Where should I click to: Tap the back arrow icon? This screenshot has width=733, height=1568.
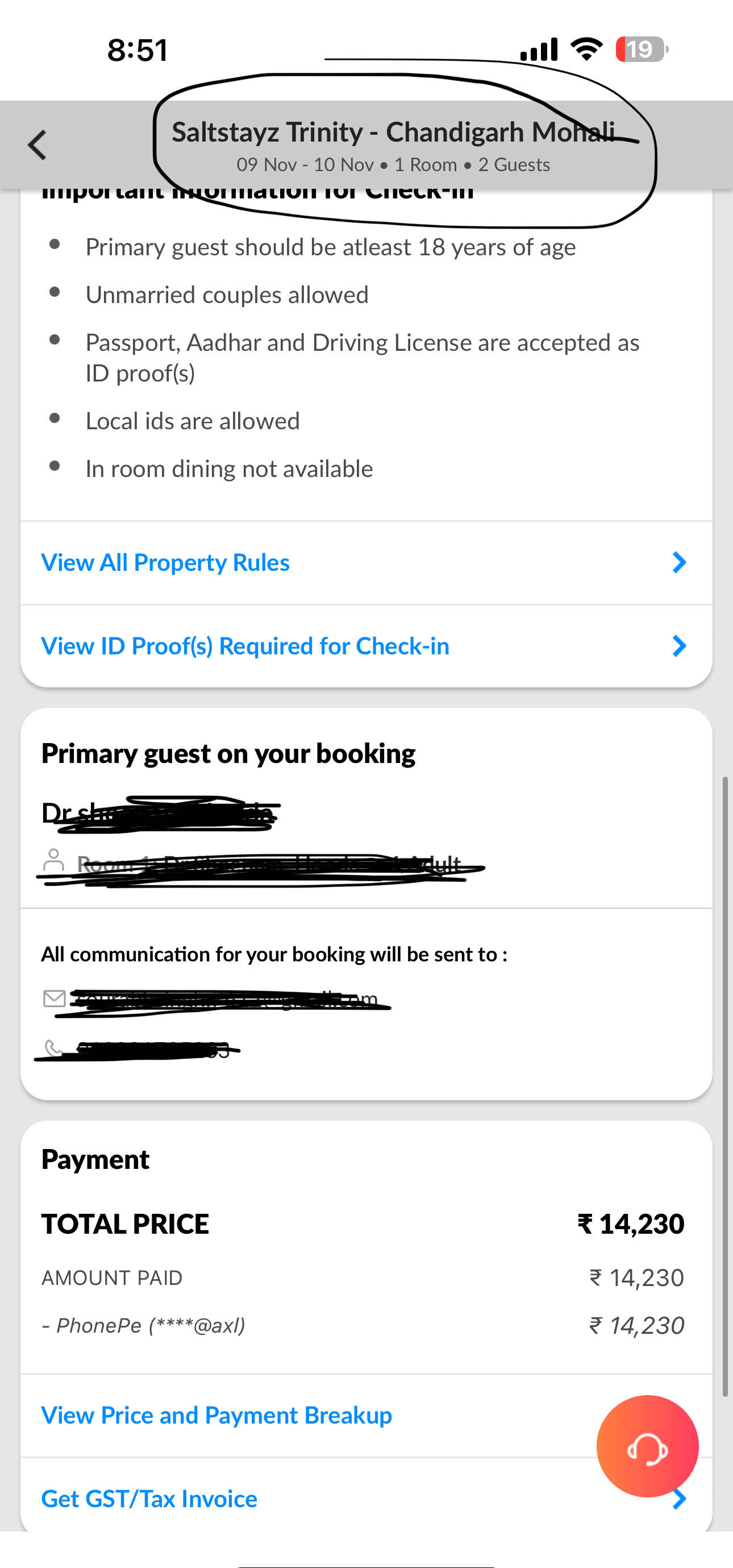click(x=37, y=146)
